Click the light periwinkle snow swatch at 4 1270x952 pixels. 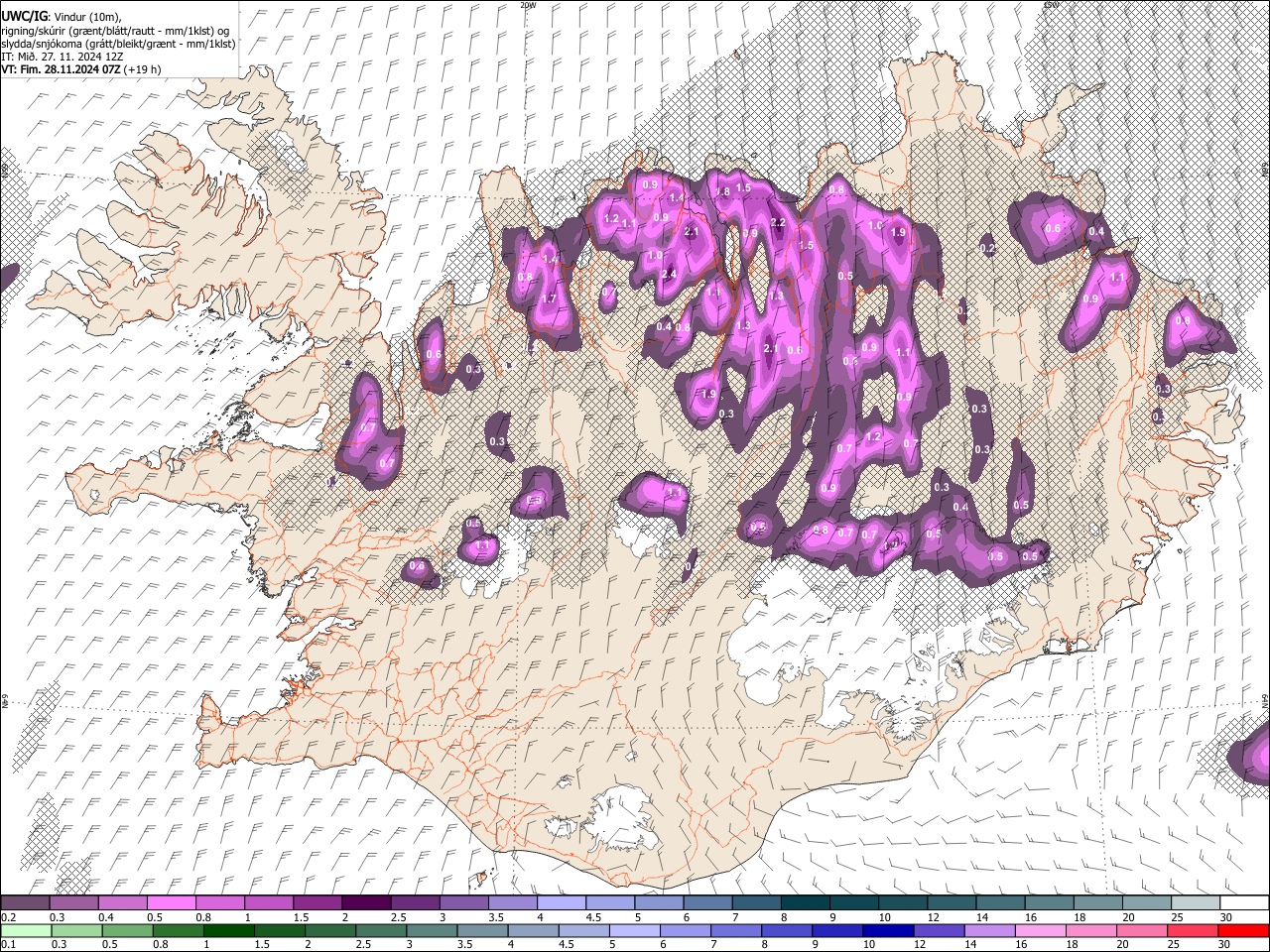(x=562, y=903)
